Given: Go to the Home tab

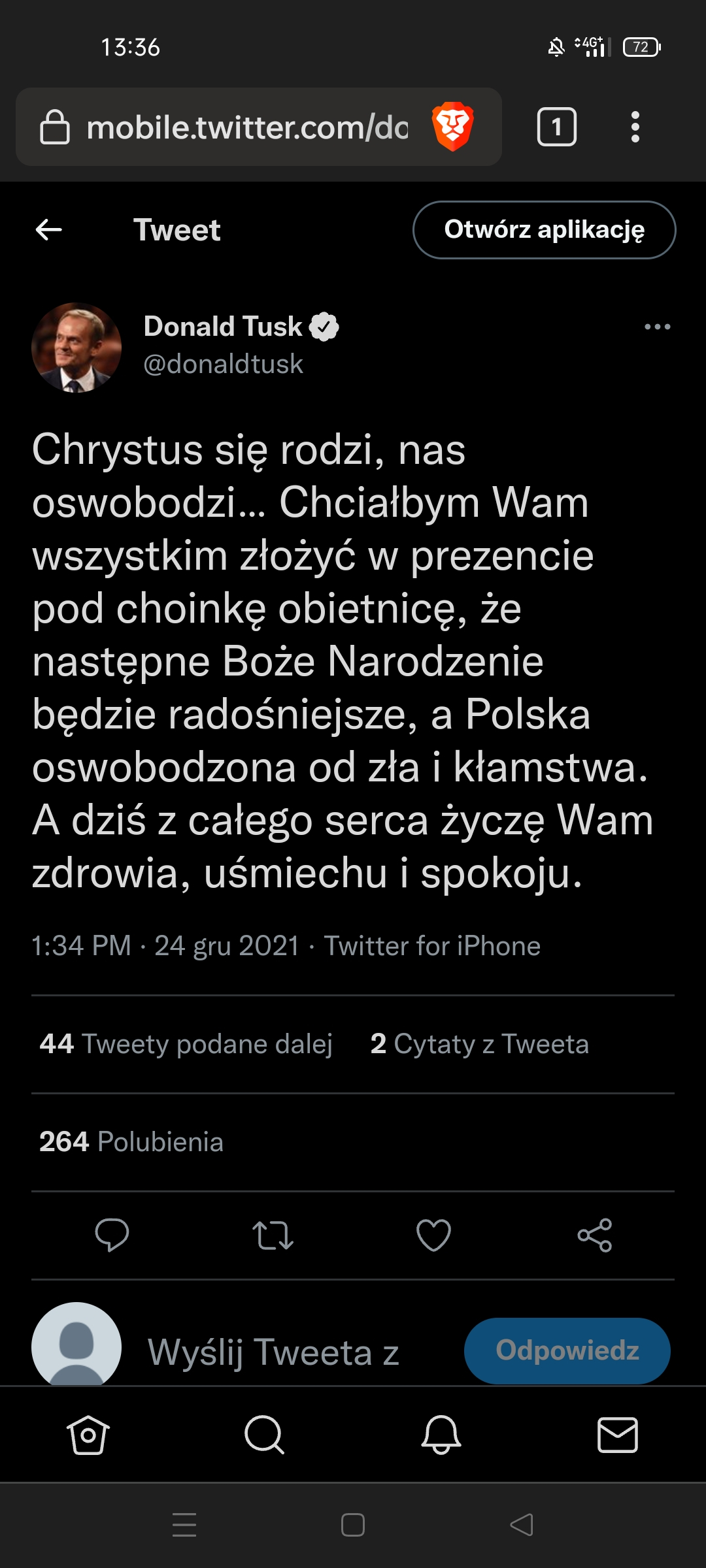Looking at the screenshot, I should click(x=88, y=1435).
